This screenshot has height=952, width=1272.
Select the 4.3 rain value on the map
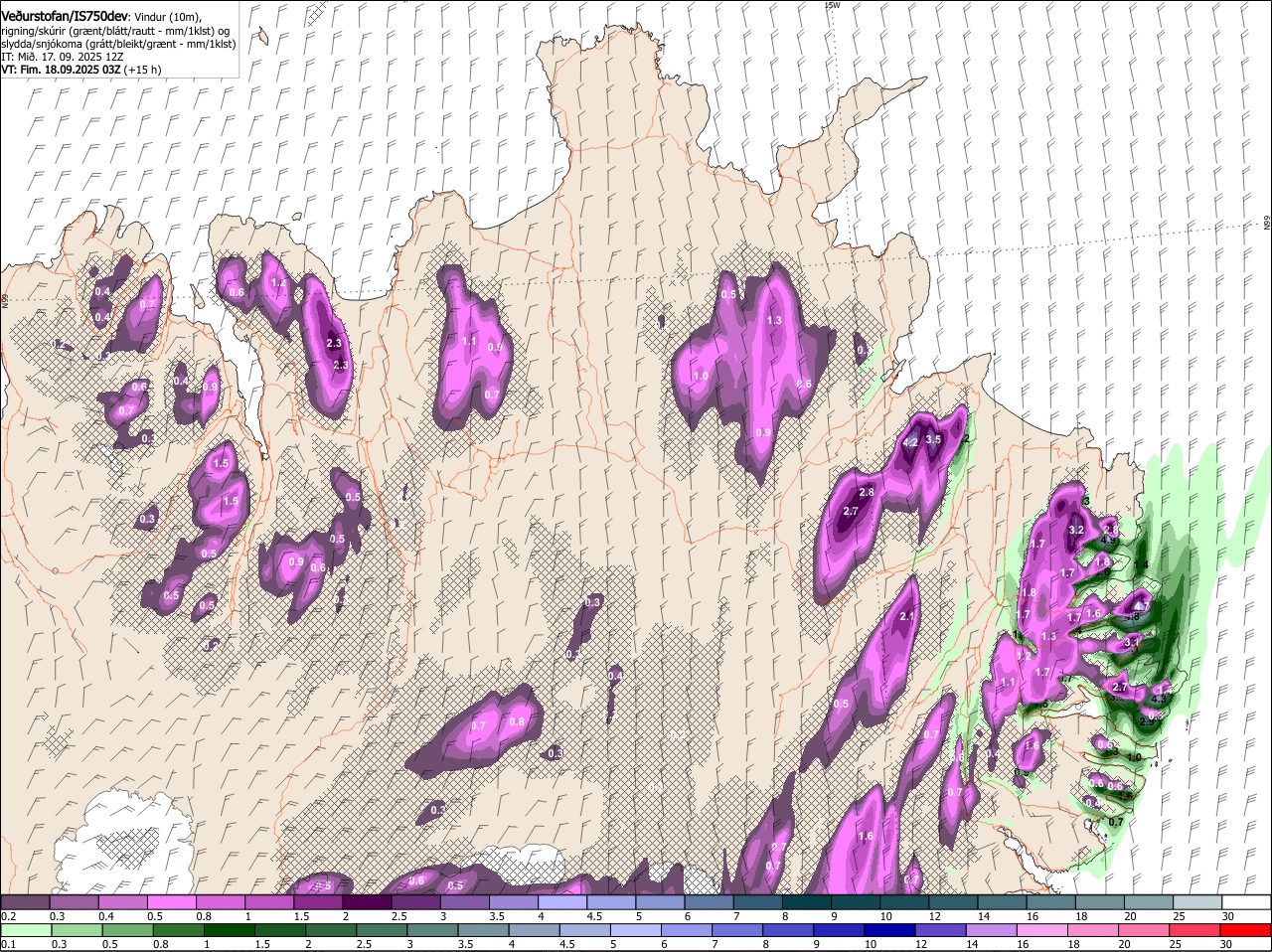1158,699
